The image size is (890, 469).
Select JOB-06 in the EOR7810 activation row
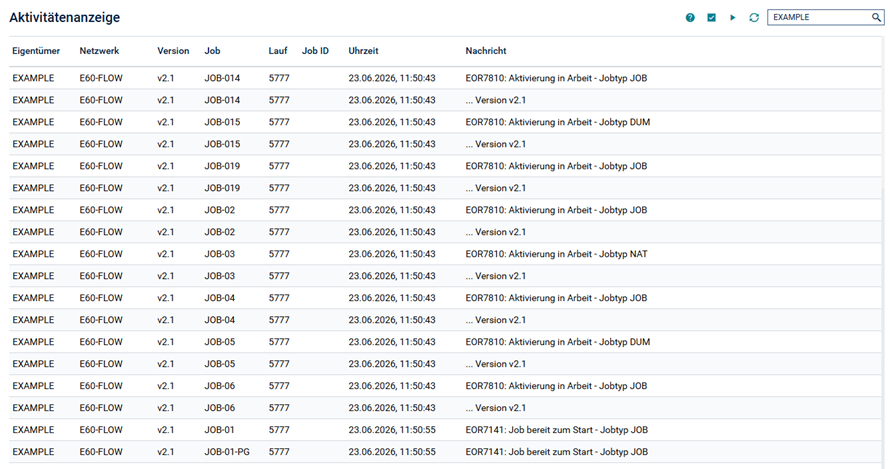(220, 386)
